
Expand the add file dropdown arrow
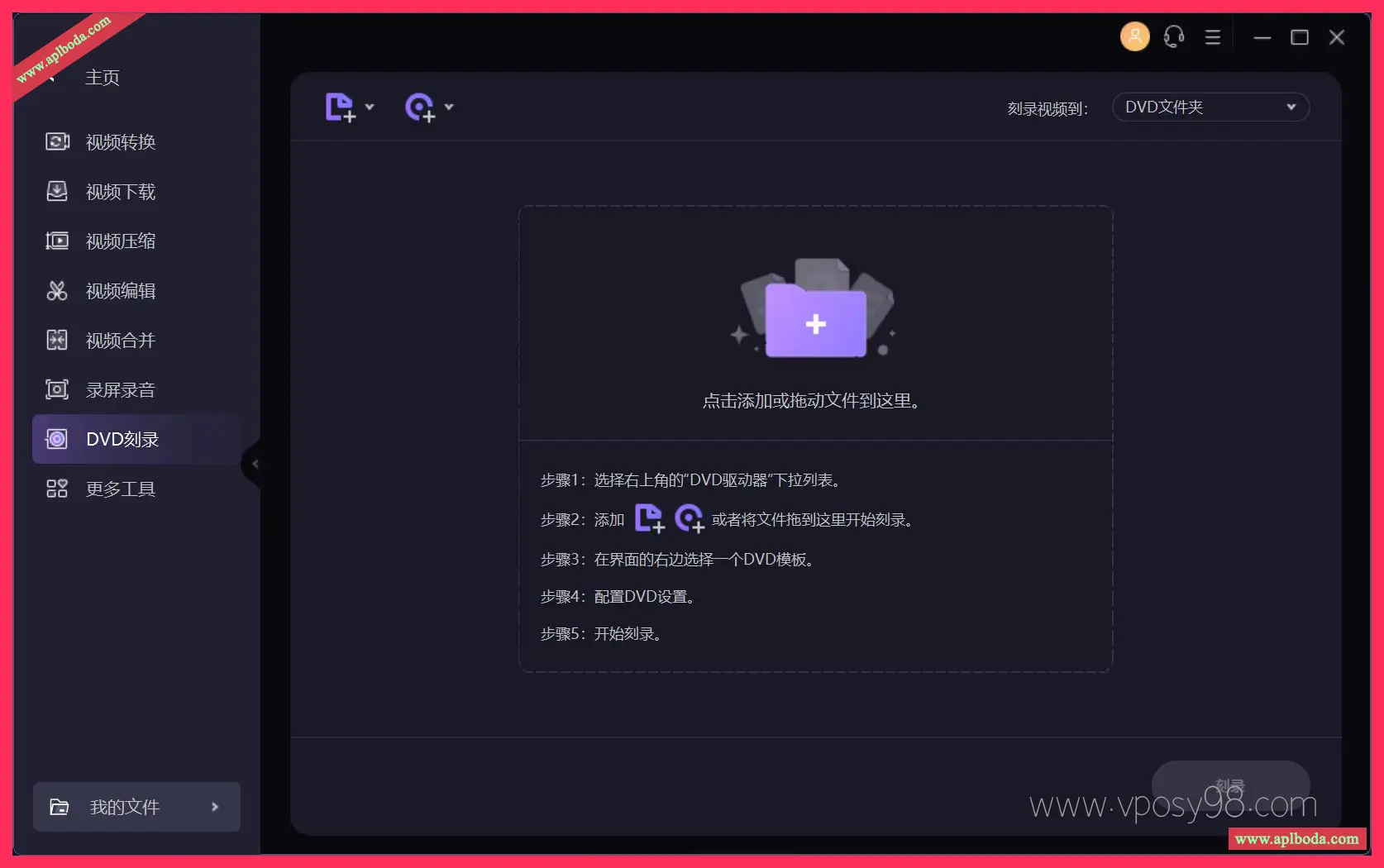[370, 107]
